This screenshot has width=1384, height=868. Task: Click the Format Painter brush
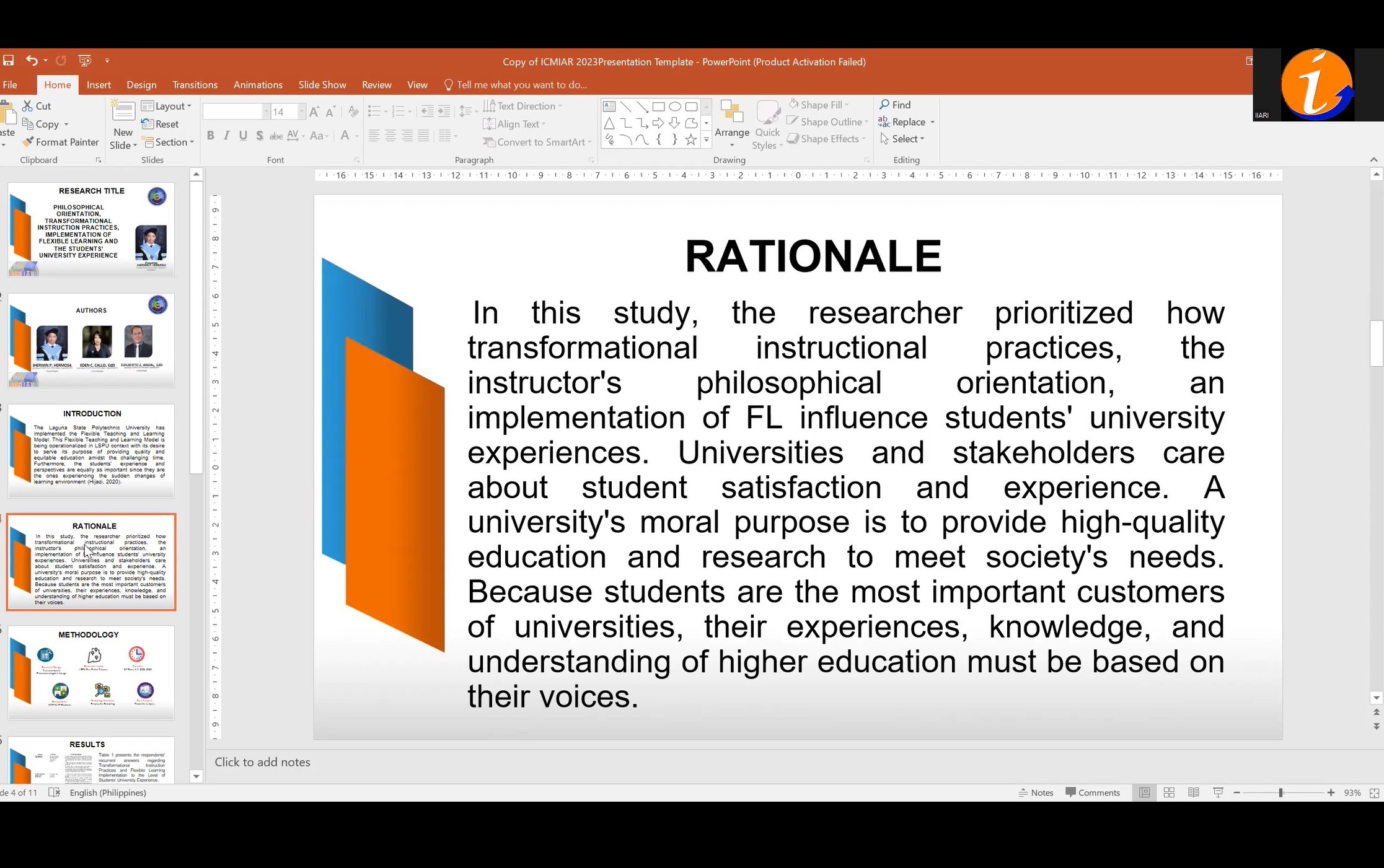click(28, 142)
